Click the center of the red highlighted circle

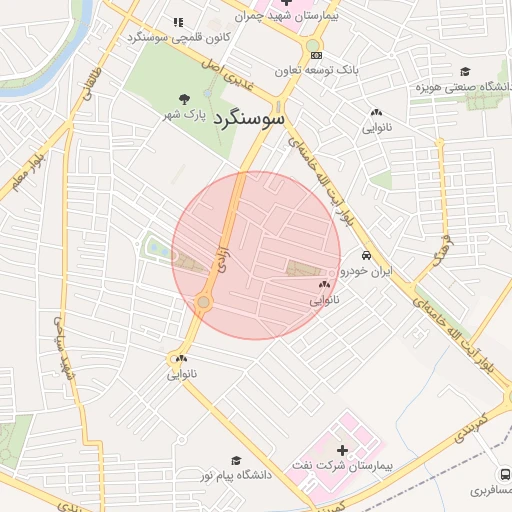click(256, 255)
